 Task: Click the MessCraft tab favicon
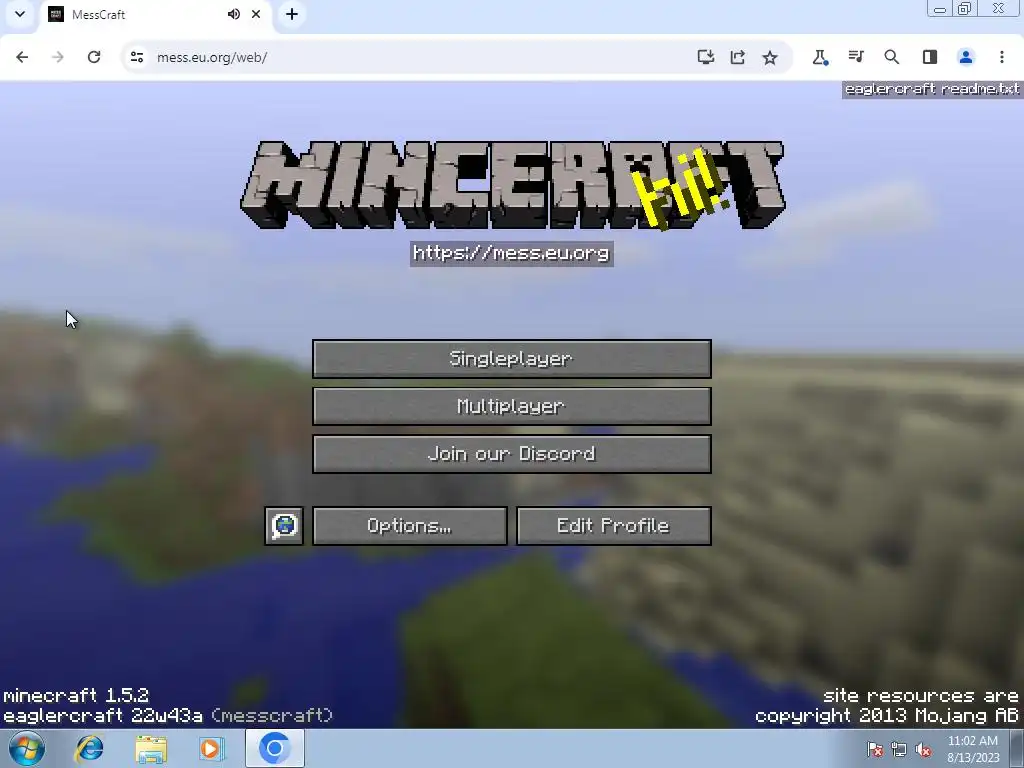pos(56,14)
